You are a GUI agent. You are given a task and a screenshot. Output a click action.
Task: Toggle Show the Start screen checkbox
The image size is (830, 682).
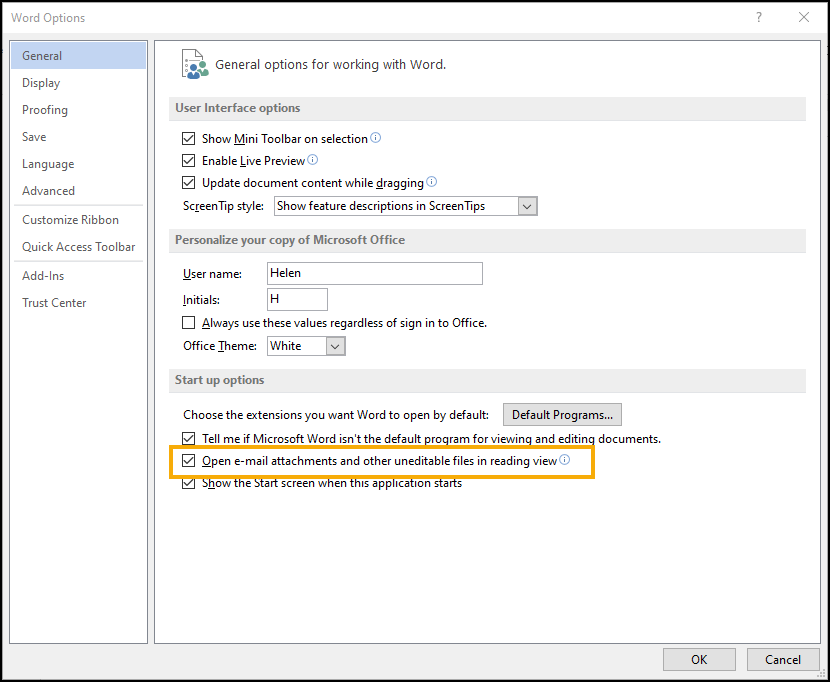pos(189,483)
